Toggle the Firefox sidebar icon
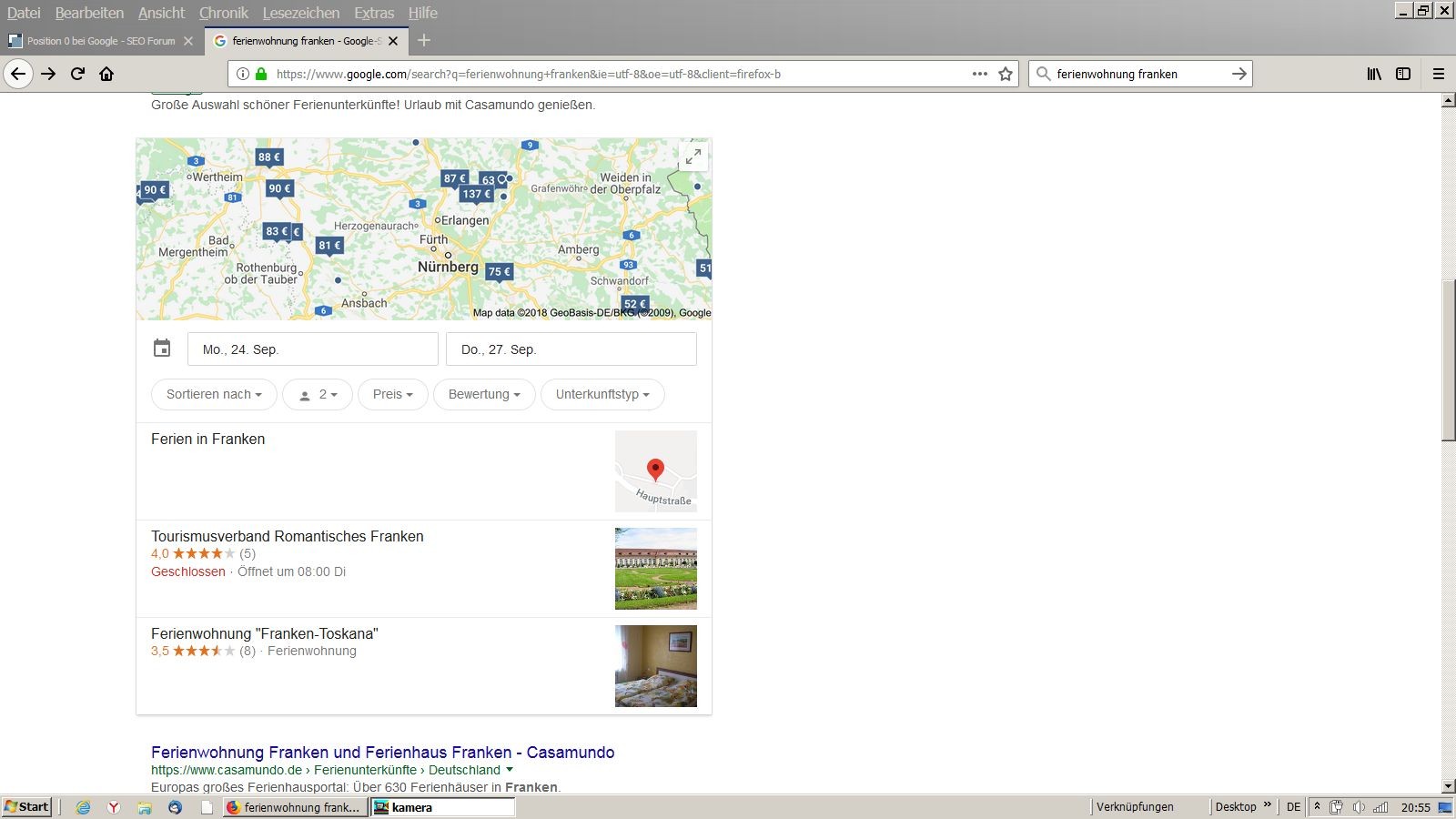1456x819 pixels. click(x=1403, y=74)
